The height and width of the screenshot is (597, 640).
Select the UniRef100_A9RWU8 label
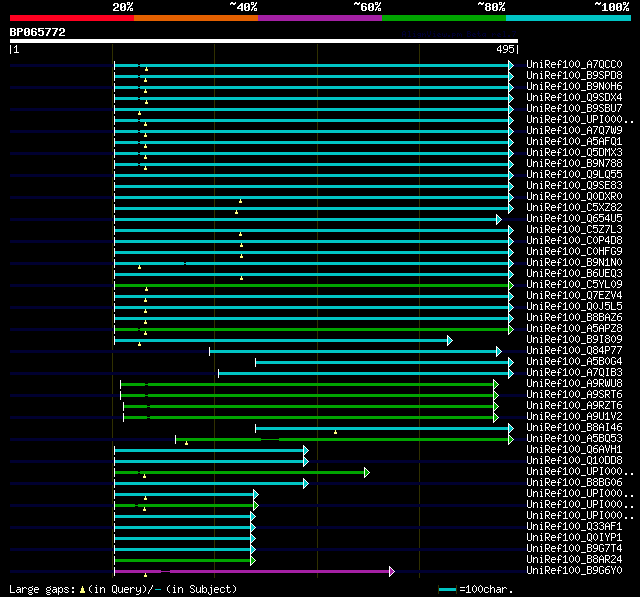(x=574, y=384)
